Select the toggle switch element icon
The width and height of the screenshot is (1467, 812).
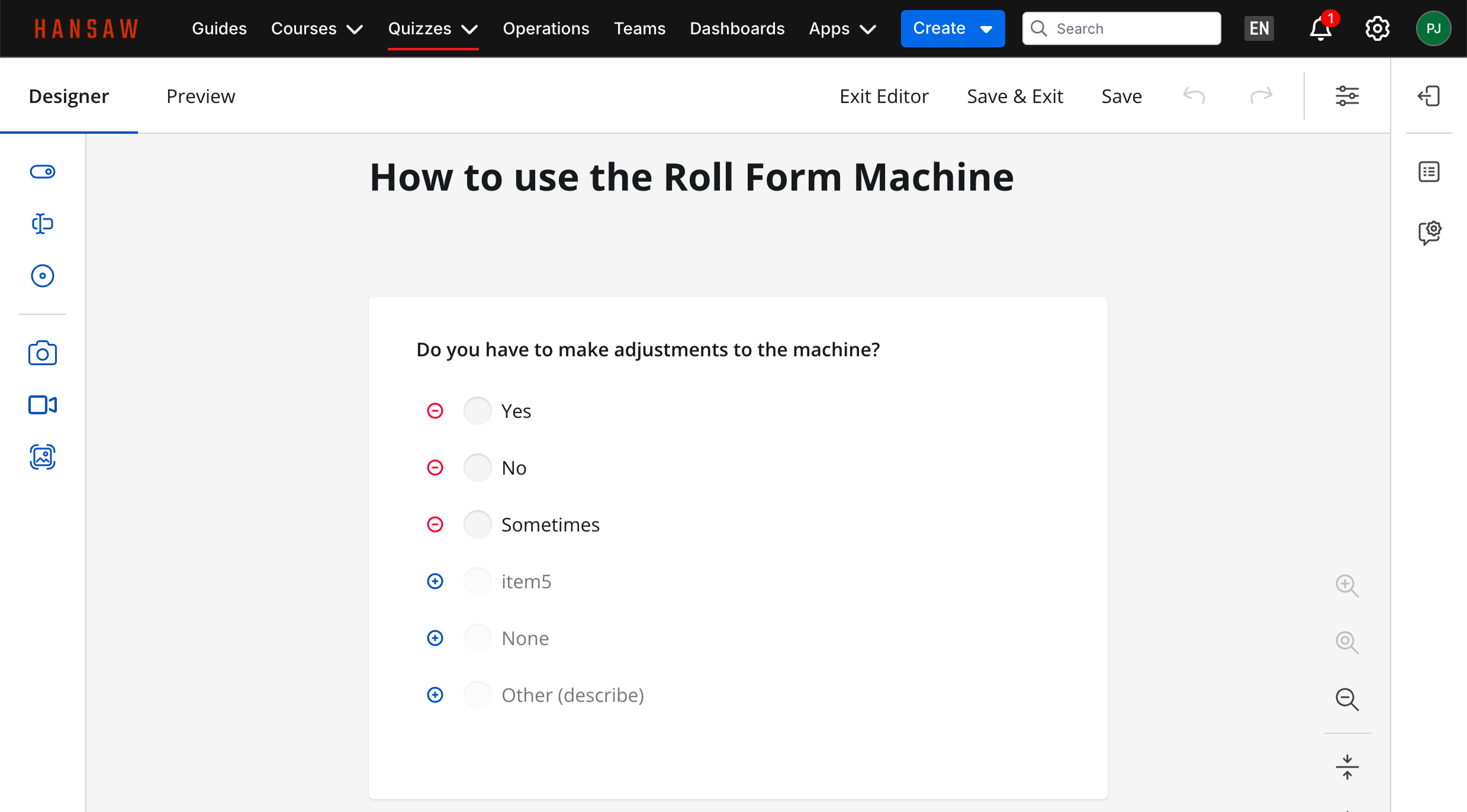point(43,172)
